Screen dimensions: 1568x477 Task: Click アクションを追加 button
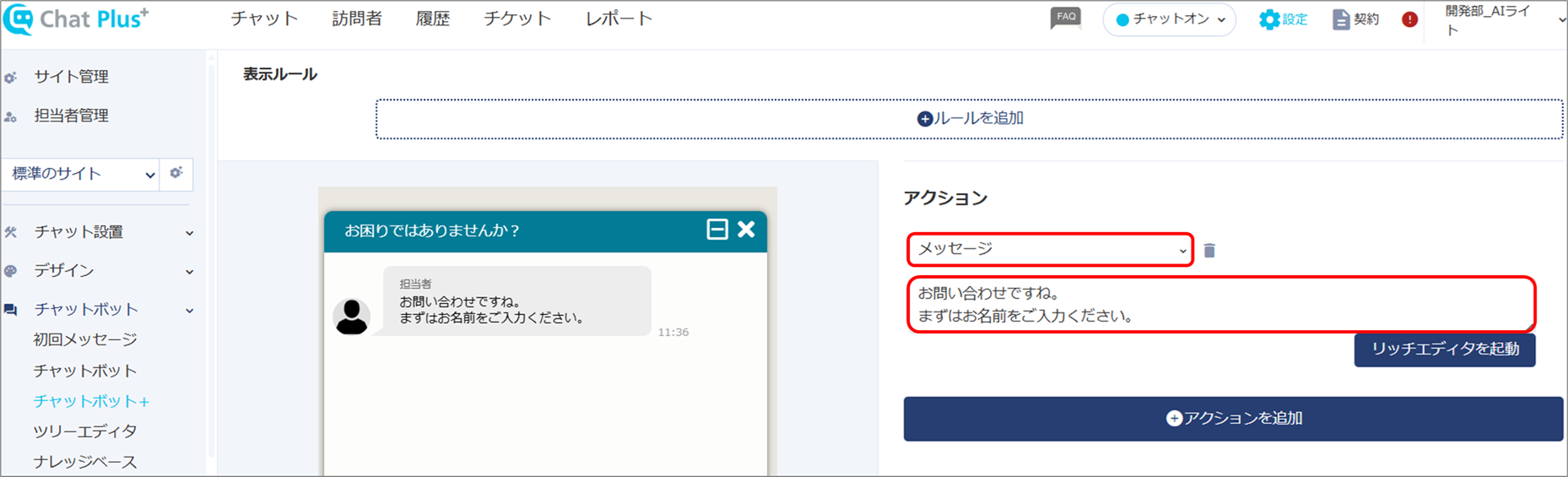click(1233, 419)
